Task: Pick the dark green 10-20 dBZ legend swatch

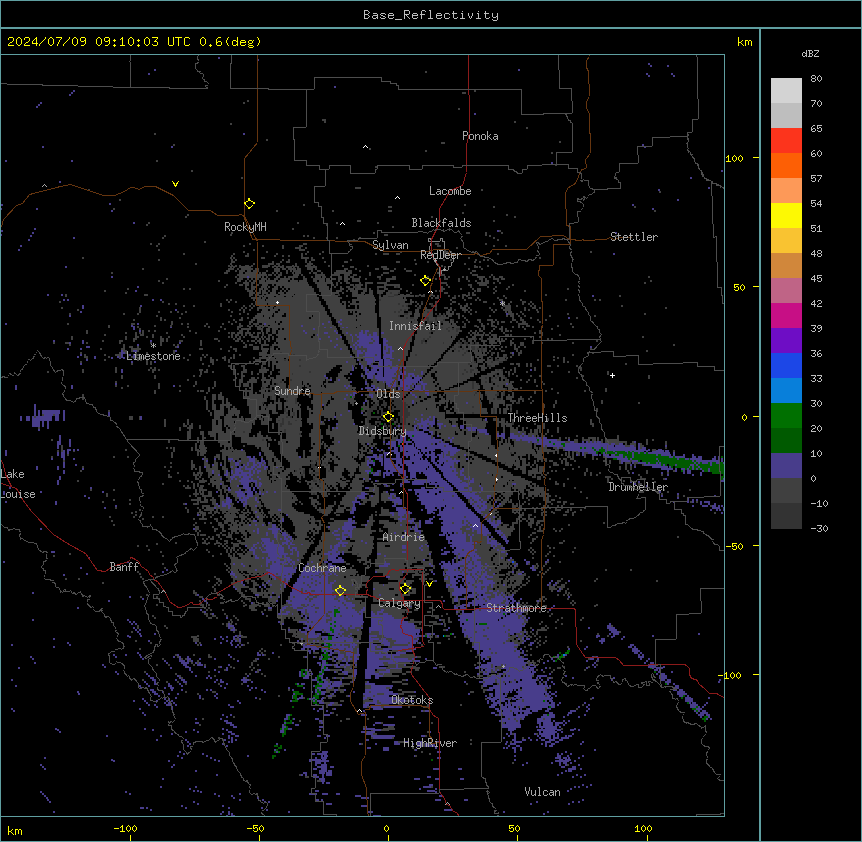Action: 786,441
